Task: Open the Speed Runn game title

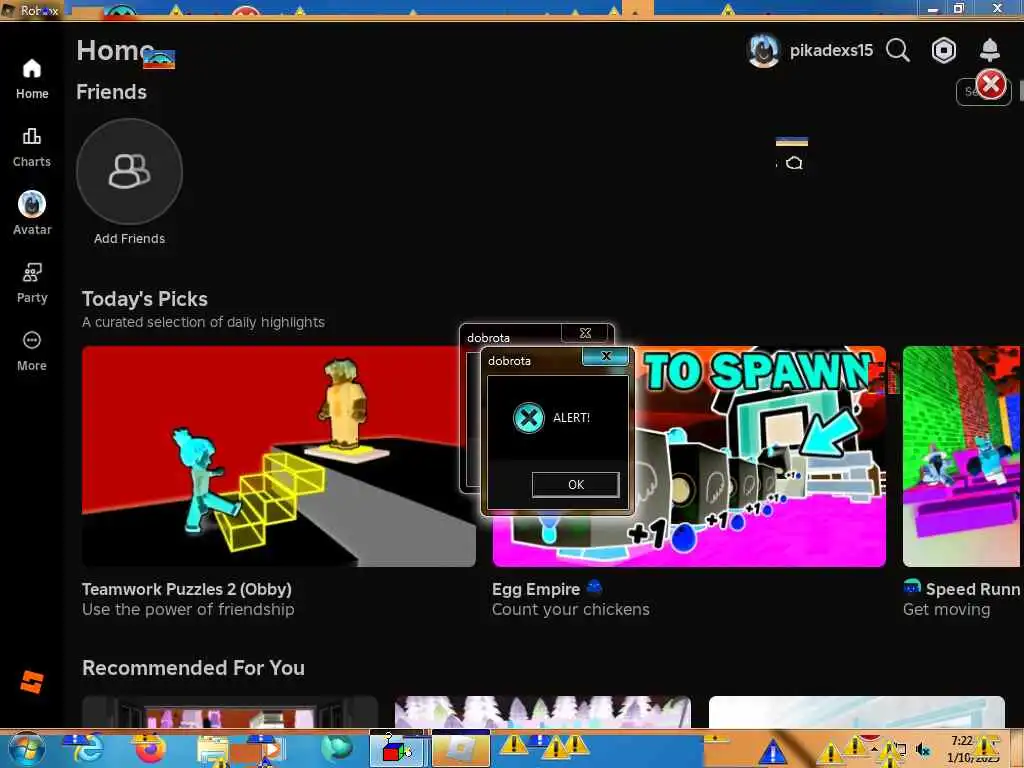Action: click(973, 589)
